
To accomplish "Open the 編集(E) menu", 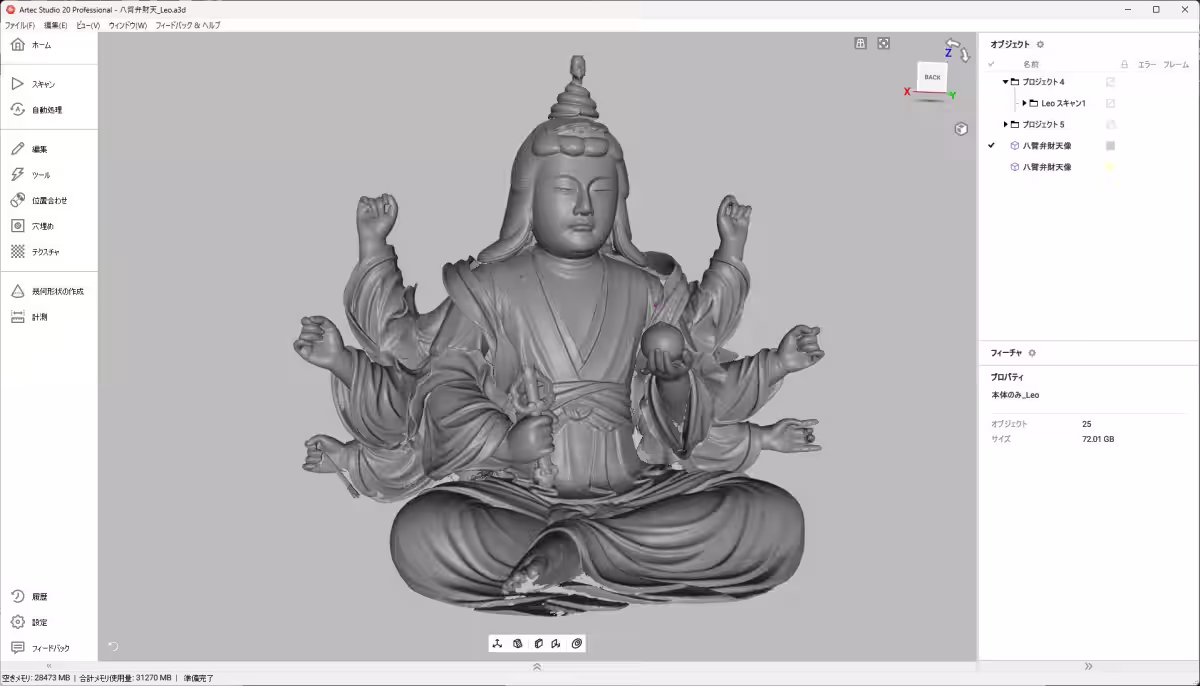I will pos(56,25).
